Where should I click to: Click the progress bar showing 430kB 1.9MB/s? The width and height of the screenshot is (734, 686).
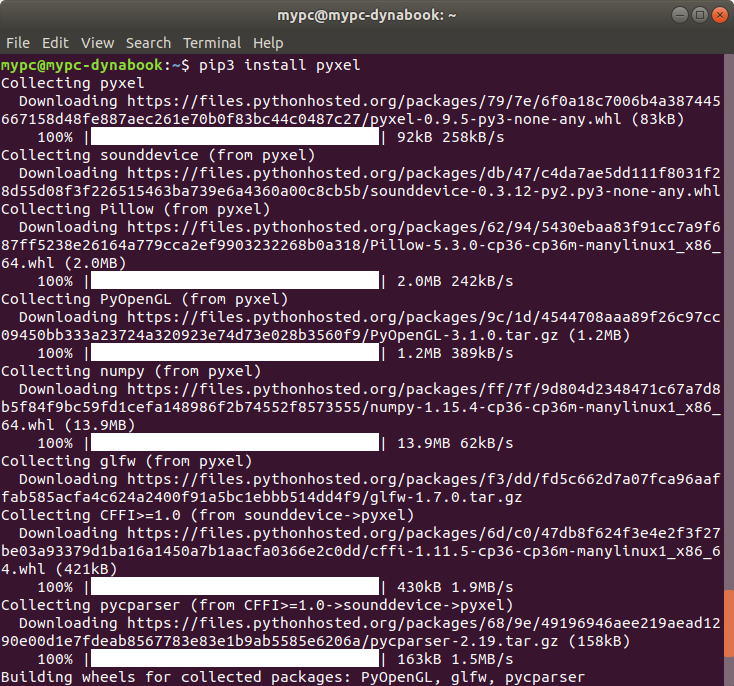click(235, 587)
